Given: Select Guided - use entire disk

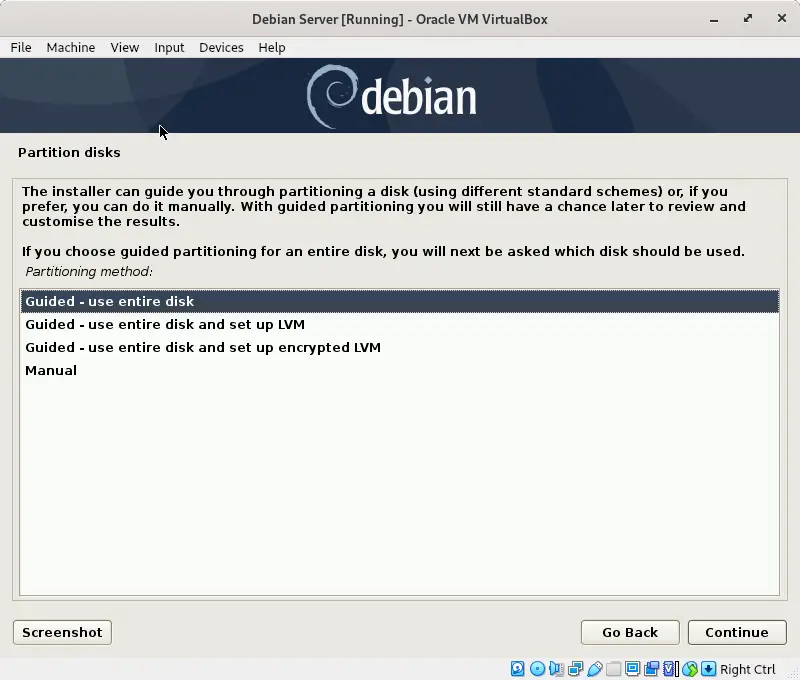Looking at the screenshot, I should (399, 301).
